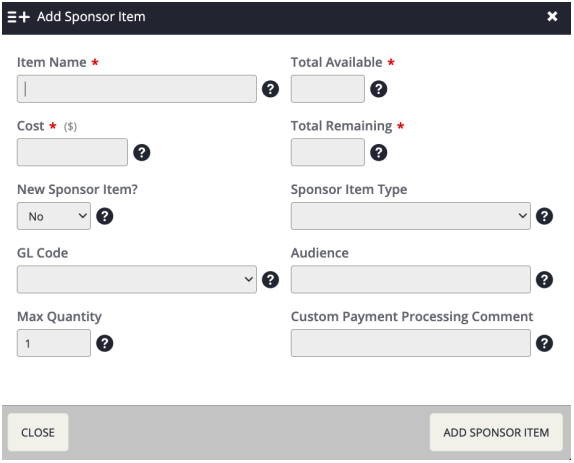
Task: Click the Total Available input field
Action: click(328, 89)
